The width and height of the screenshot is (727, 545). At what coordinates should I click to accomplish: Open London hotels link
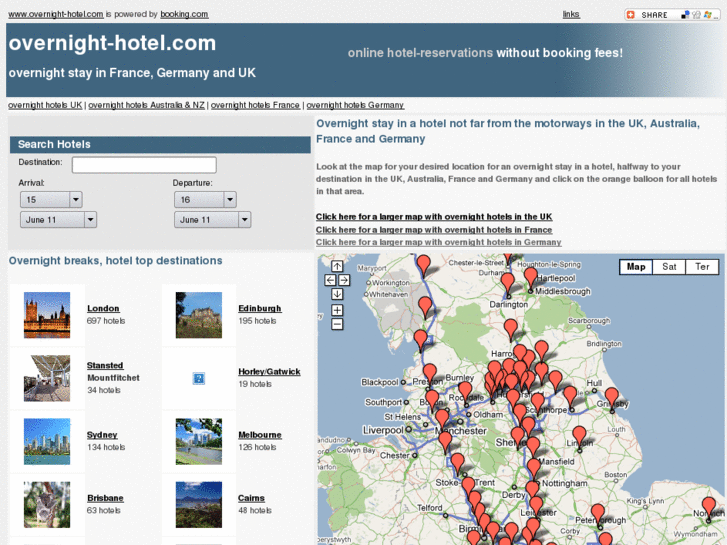(103, 308)
